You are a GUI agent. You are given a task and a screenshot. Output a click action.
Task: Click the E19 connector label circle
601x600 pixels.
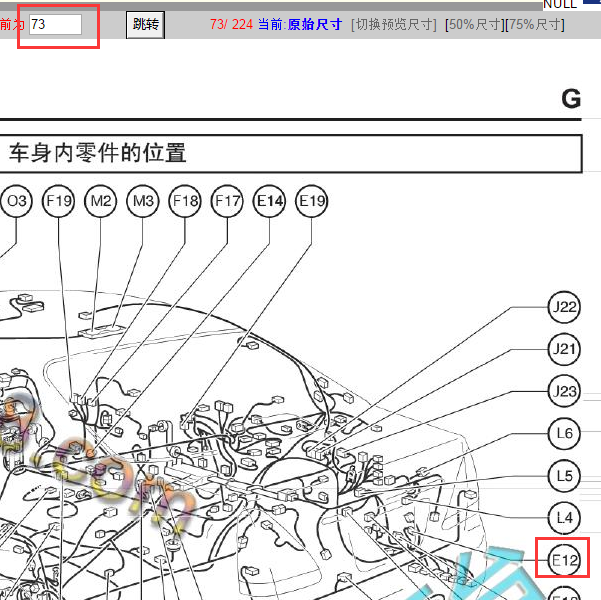coord(311,201)
